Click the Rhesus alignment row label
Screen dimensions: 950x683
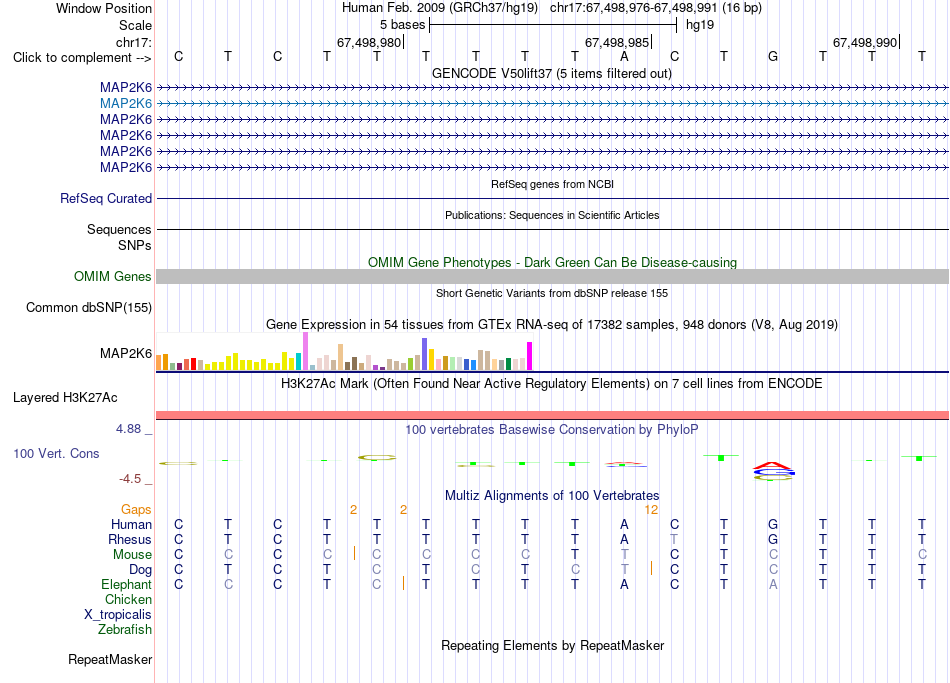[130, 540]
